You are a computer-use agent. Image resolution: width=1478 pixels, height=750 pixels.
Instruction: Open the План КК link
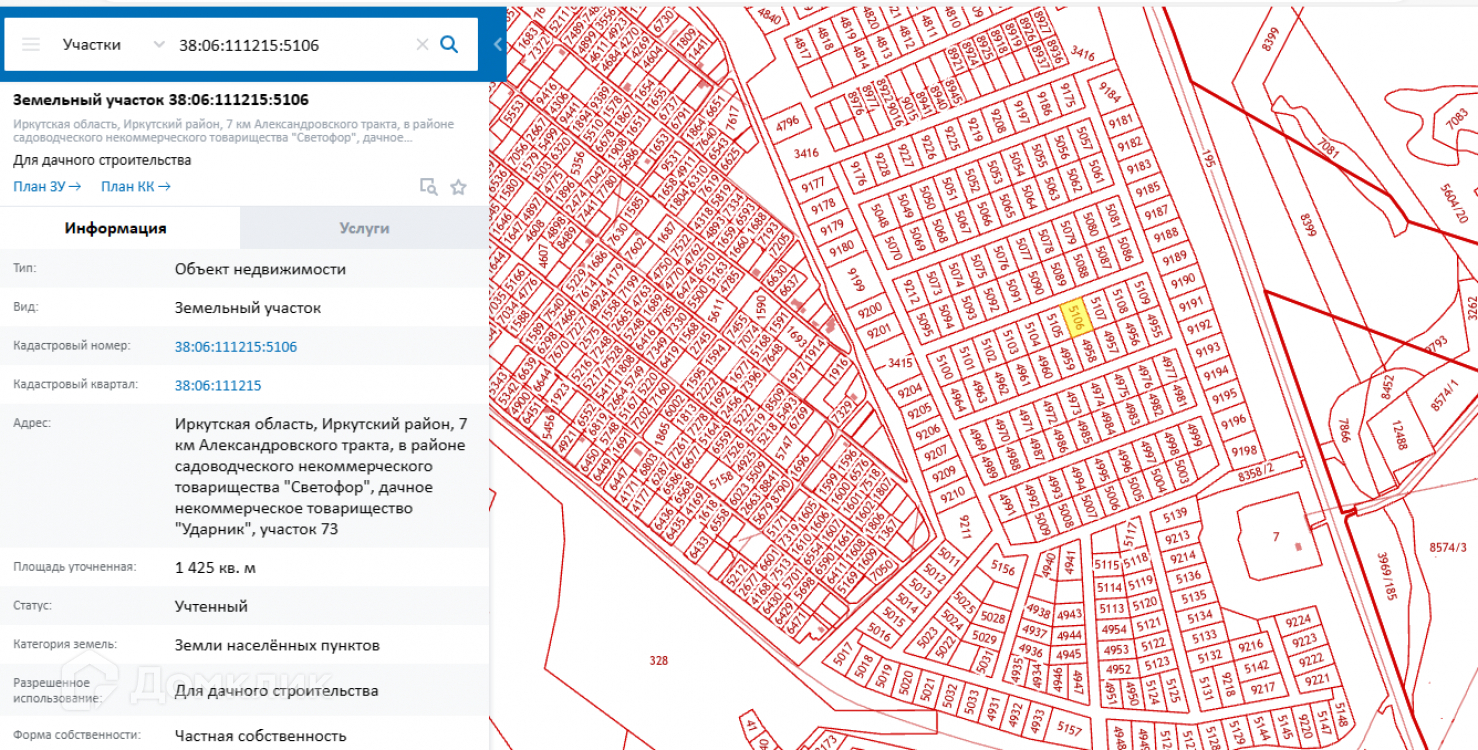click(135, 186)
